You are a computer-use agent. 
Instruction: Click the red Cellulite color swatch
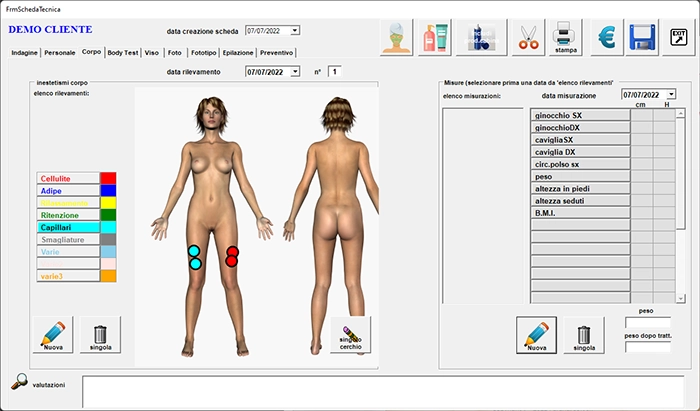tap(108, 179)
